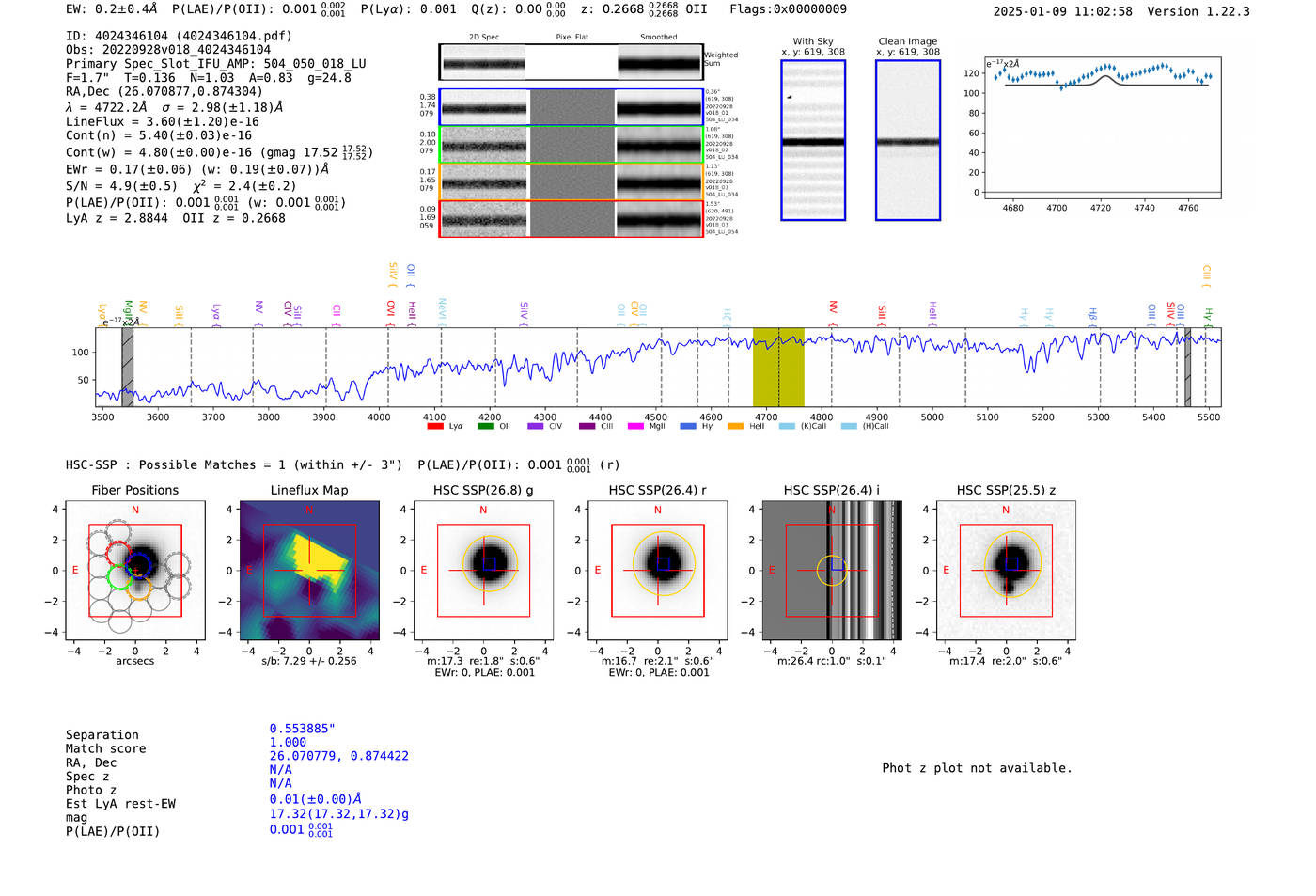Open the HSC SSP(25.5) z image

pos(1006,570)
